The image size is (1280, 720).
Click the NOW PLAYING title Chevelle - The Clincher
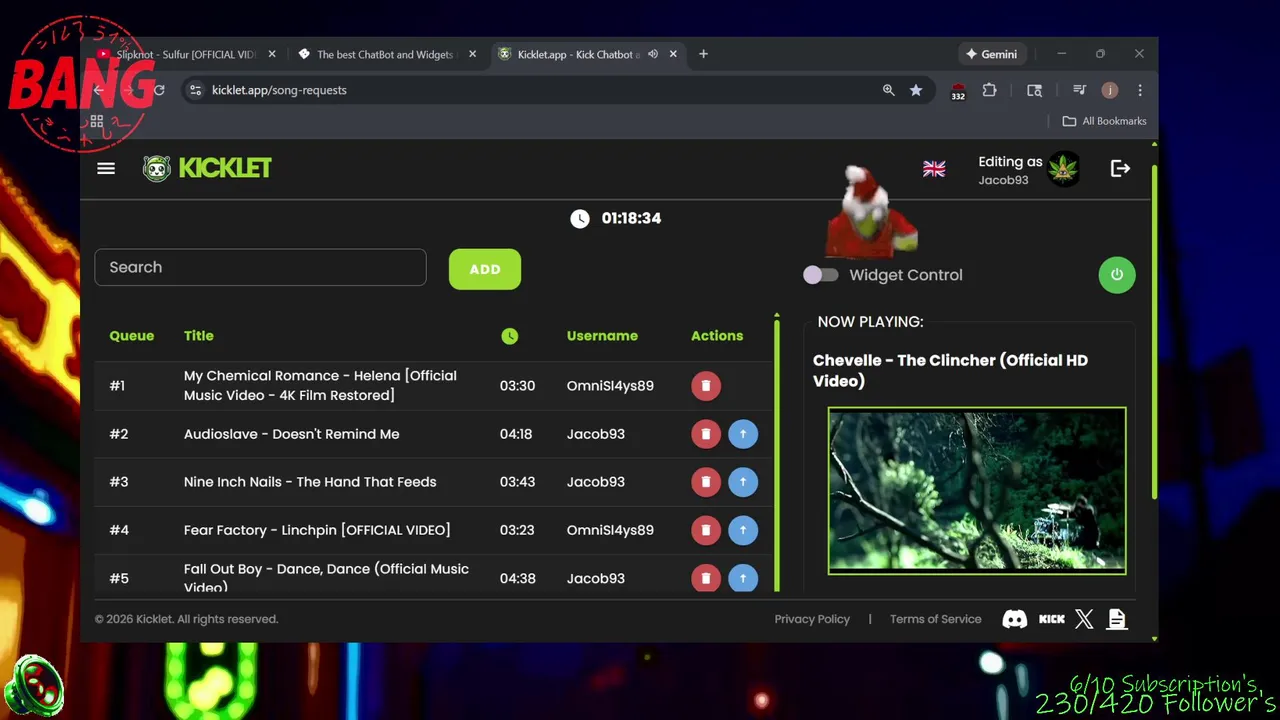click(950, 370)
